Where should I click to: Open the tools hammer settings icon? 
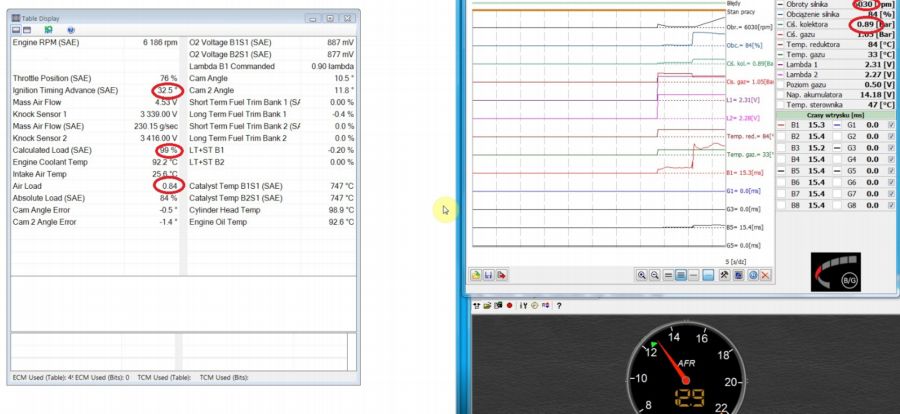(723, 275)
